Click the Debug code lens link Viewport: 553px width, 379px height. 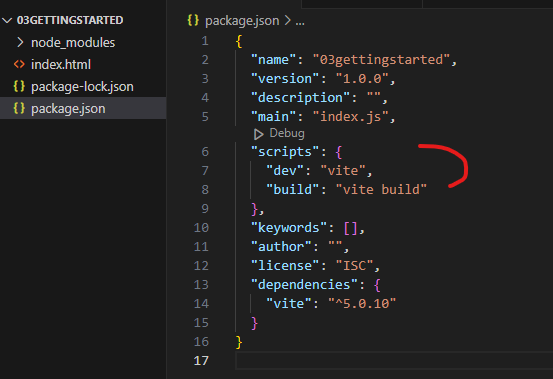pyautogui.click(x=287, y=133)
